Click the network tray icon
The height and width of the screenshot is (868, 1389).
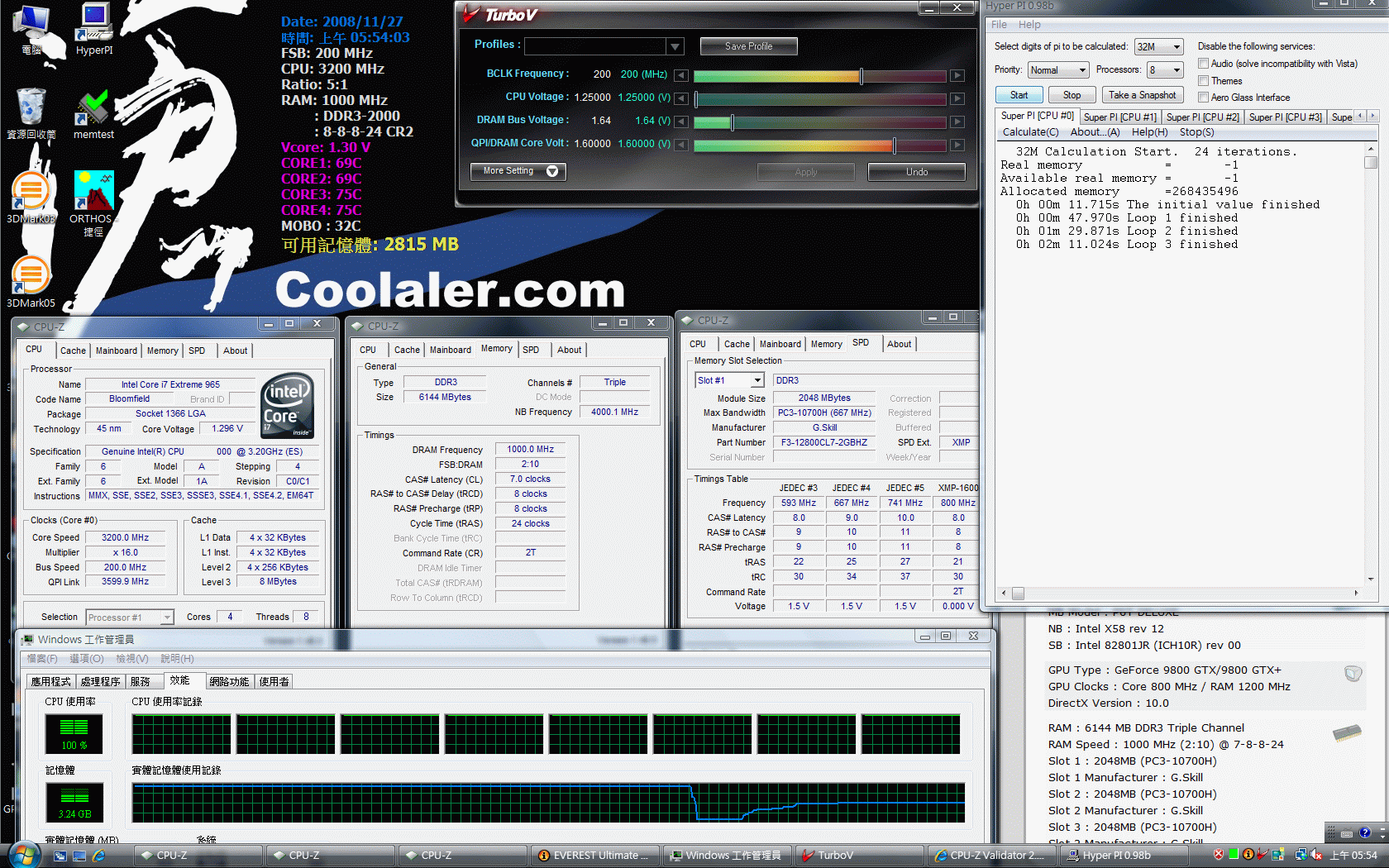(x=1301, y=855)
